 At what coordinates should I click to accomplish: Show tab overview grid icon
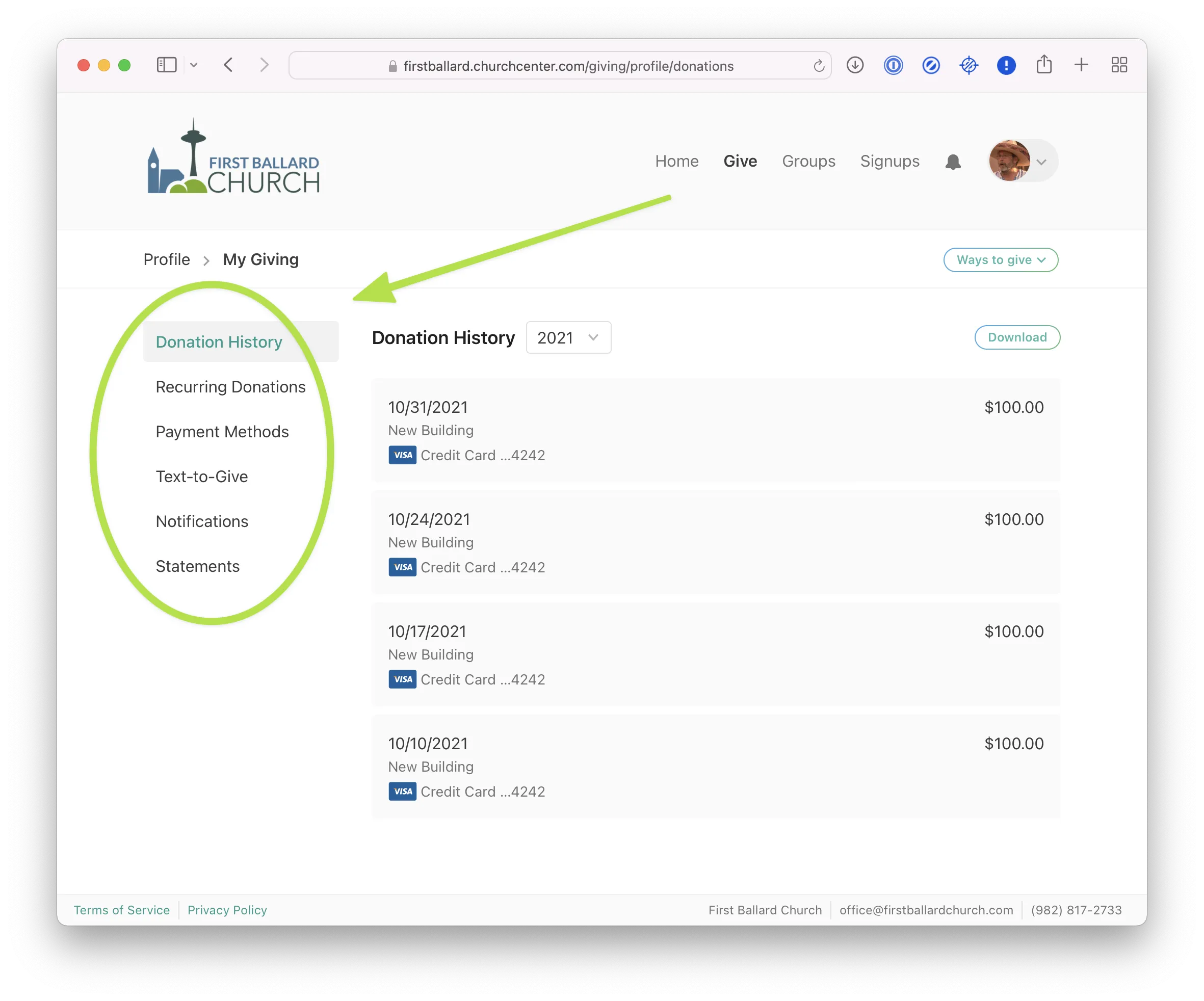tap(1118, 65)
